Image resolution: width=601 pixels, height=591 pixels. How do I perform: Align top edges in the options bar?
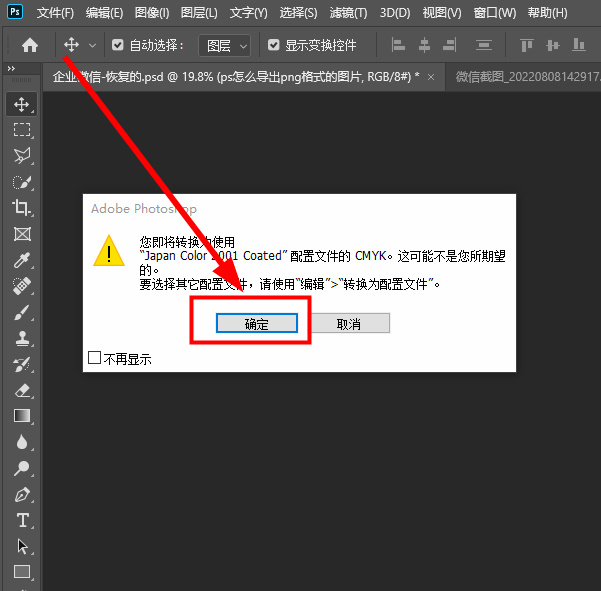(527, 45)
